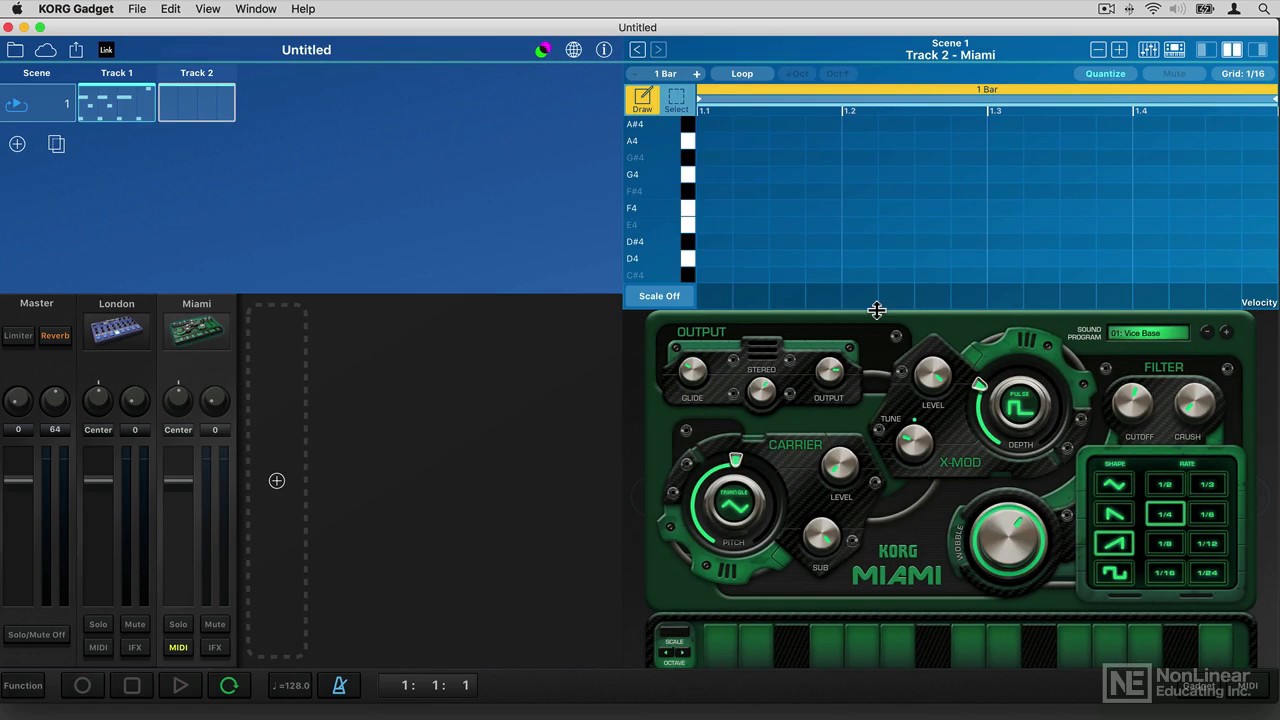Viewport: 1280px width, 720px height.
Task: Toggle the Master Limiter
Action: [18, 336]
